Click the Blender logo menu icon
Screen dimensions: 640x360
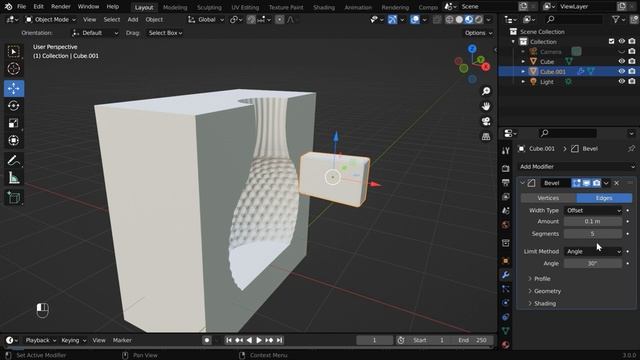[8, 7]
